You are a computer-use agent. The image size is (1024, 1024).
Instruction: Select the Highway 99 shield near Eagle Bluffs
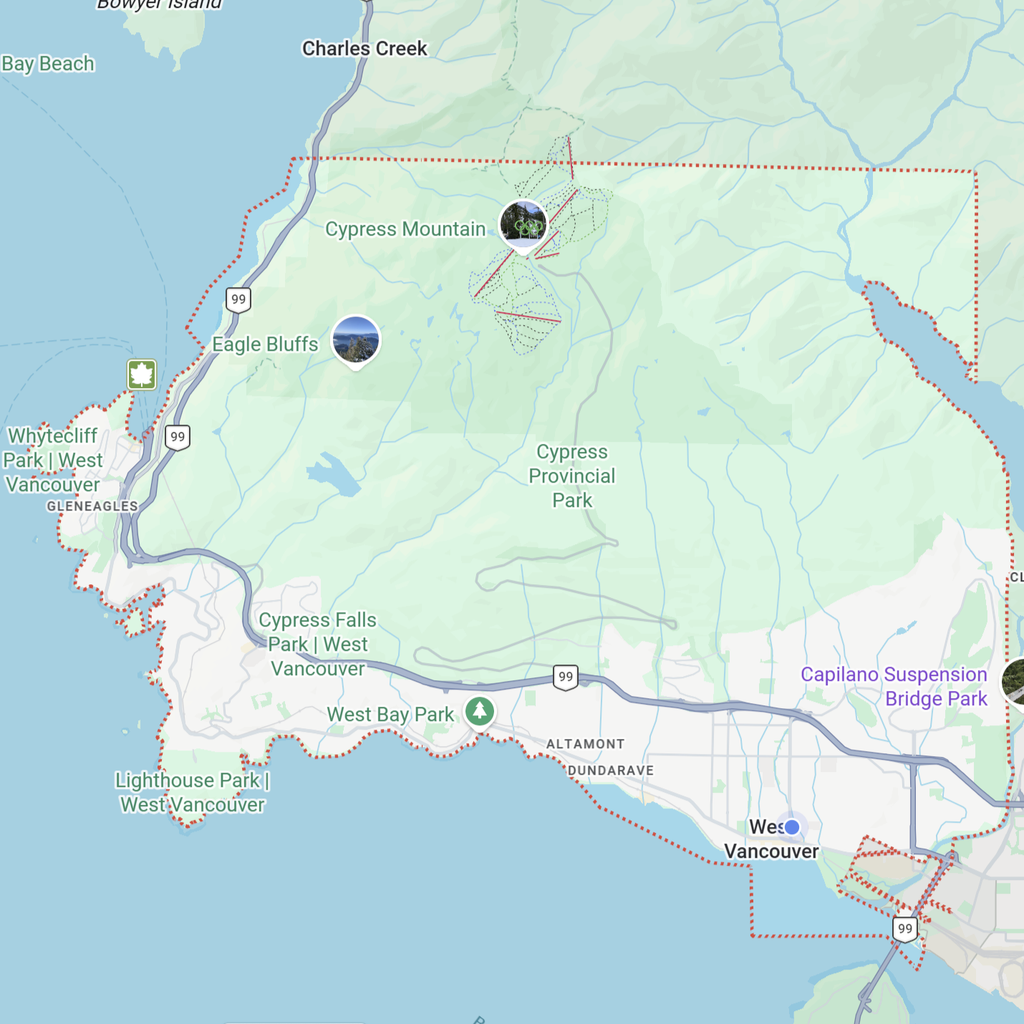[x=238, y=300]
